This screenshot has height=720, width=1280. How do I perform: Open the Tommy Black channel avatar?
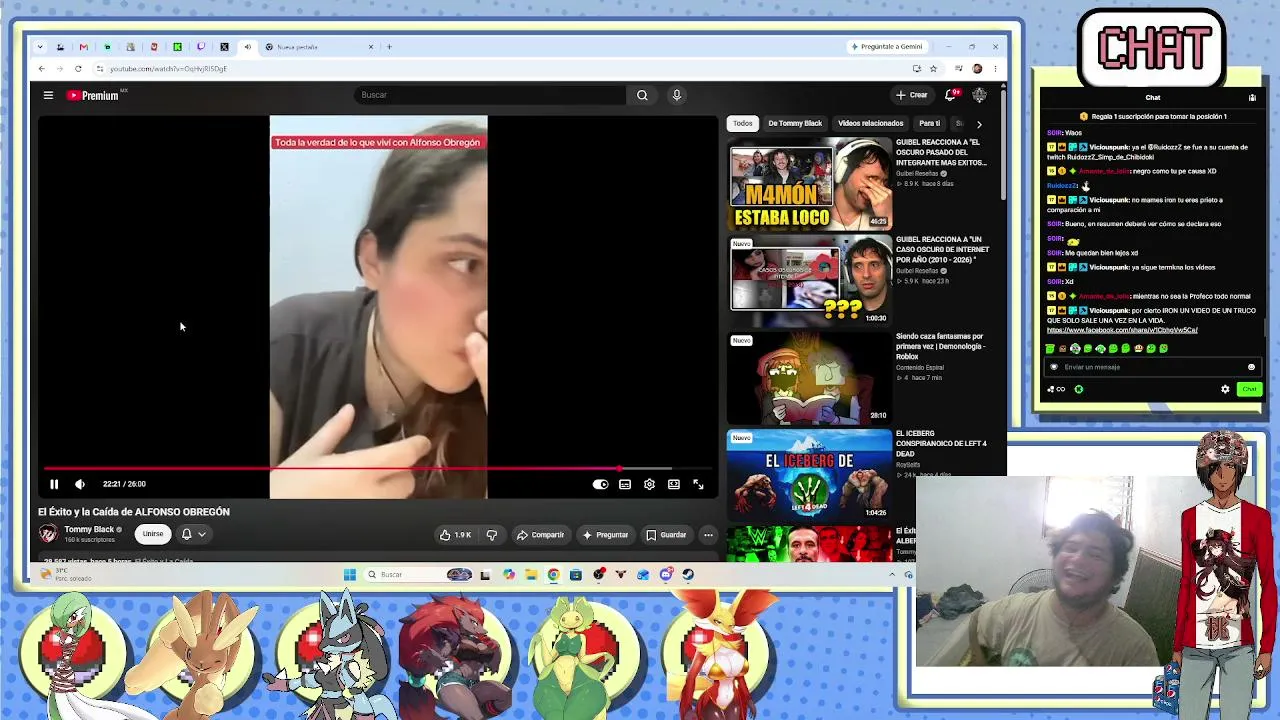point(46,534)
